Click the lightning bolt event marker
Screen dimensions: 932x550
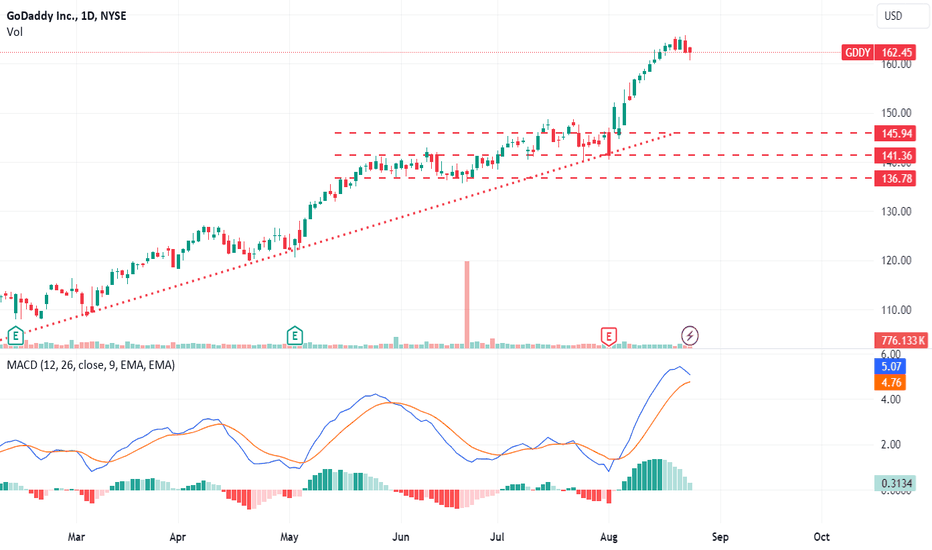[x=689, y=336]
